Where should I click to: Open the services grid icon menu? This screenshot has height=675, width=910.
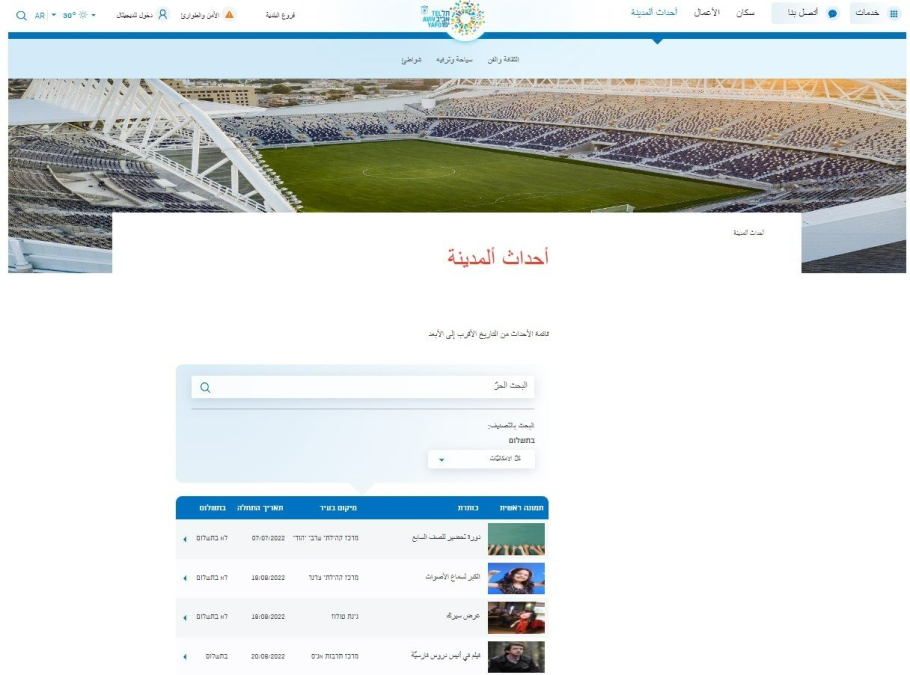894,13
